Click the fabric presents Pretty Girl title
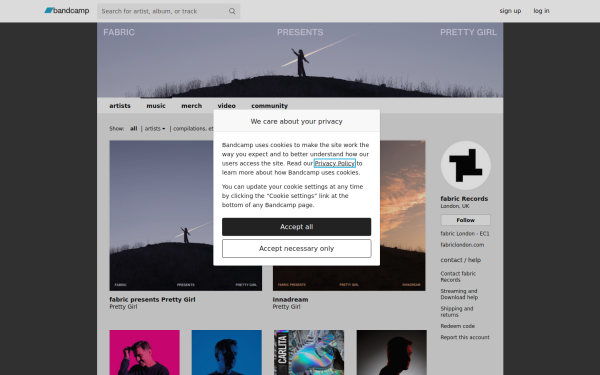600x375 pixels. (x=152, y=300)
